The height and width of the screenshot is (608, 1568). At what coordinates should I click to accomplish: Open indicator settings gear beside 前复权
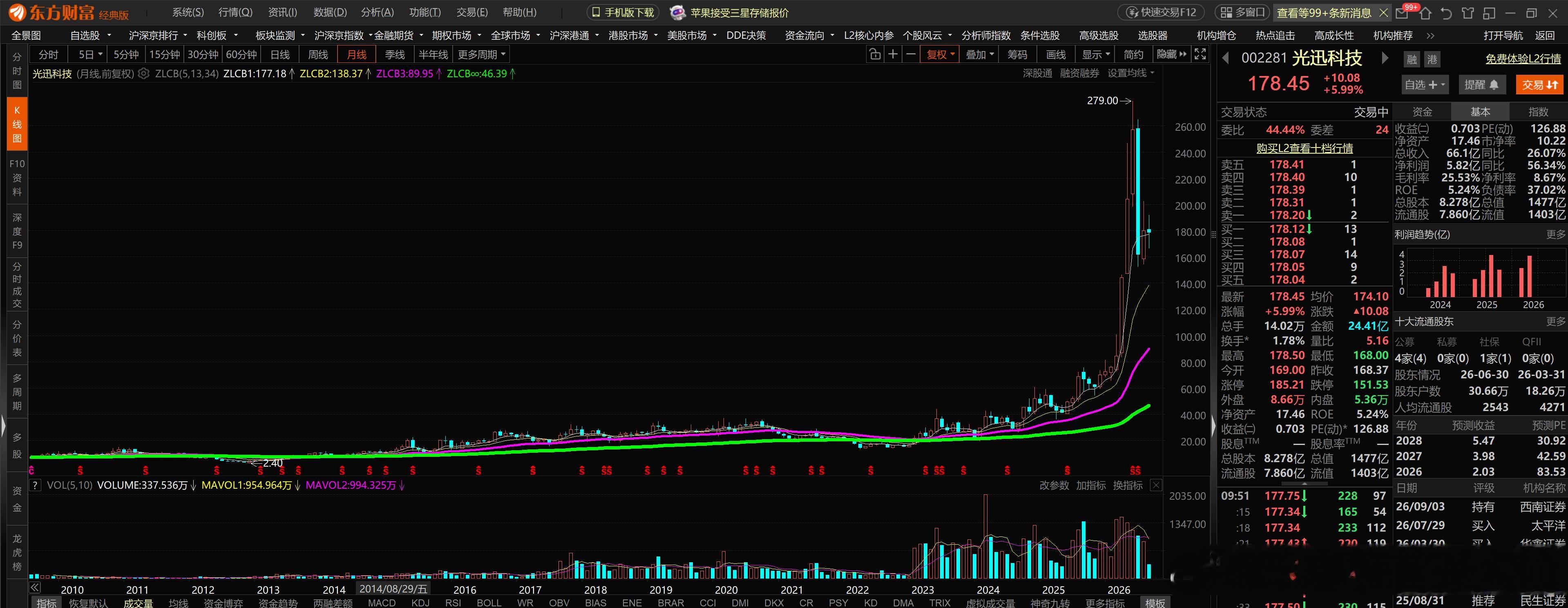pyautogui.click(x=143, y=74)
